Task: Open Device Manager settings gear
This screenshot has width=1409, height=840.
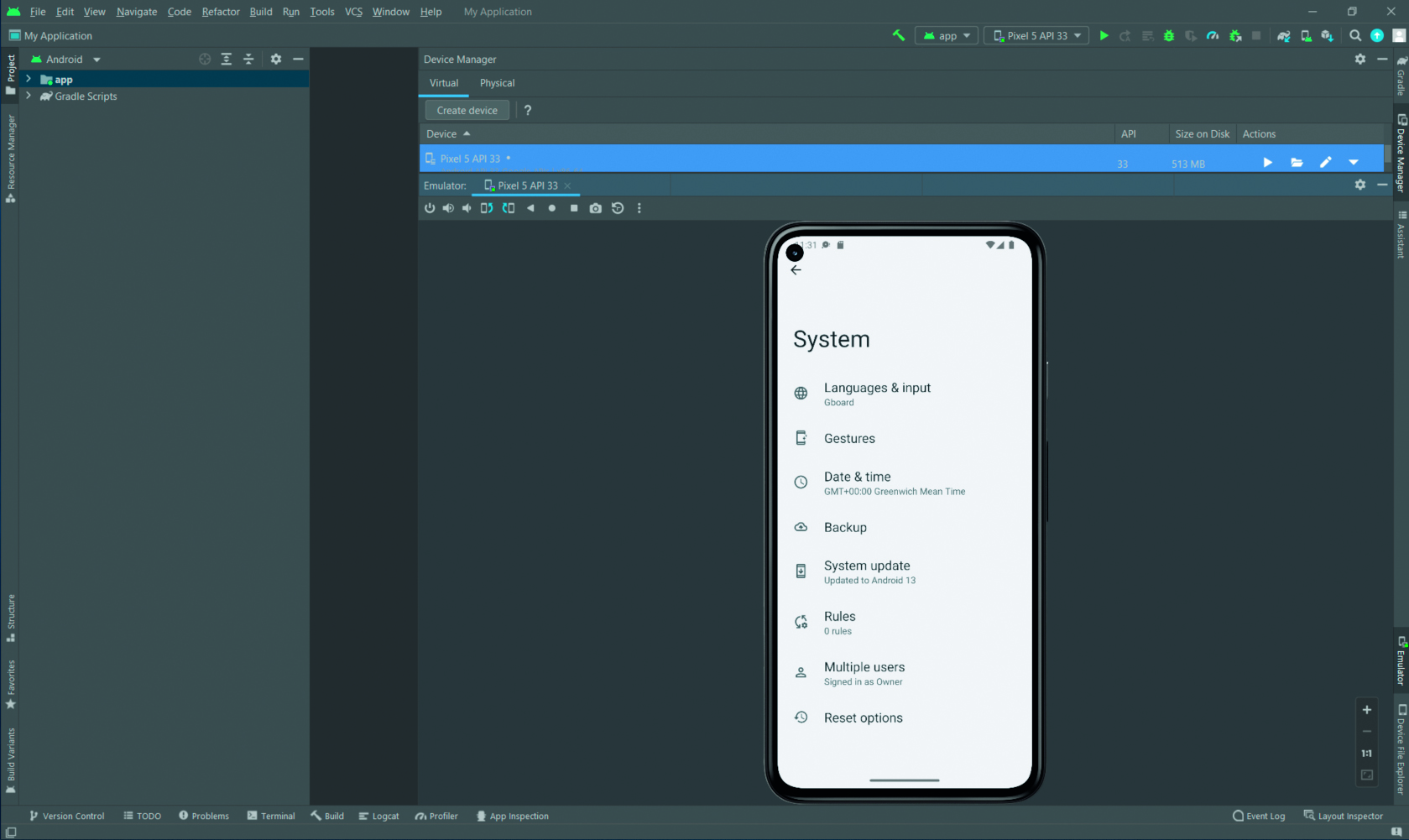Action: point(1359,59)
